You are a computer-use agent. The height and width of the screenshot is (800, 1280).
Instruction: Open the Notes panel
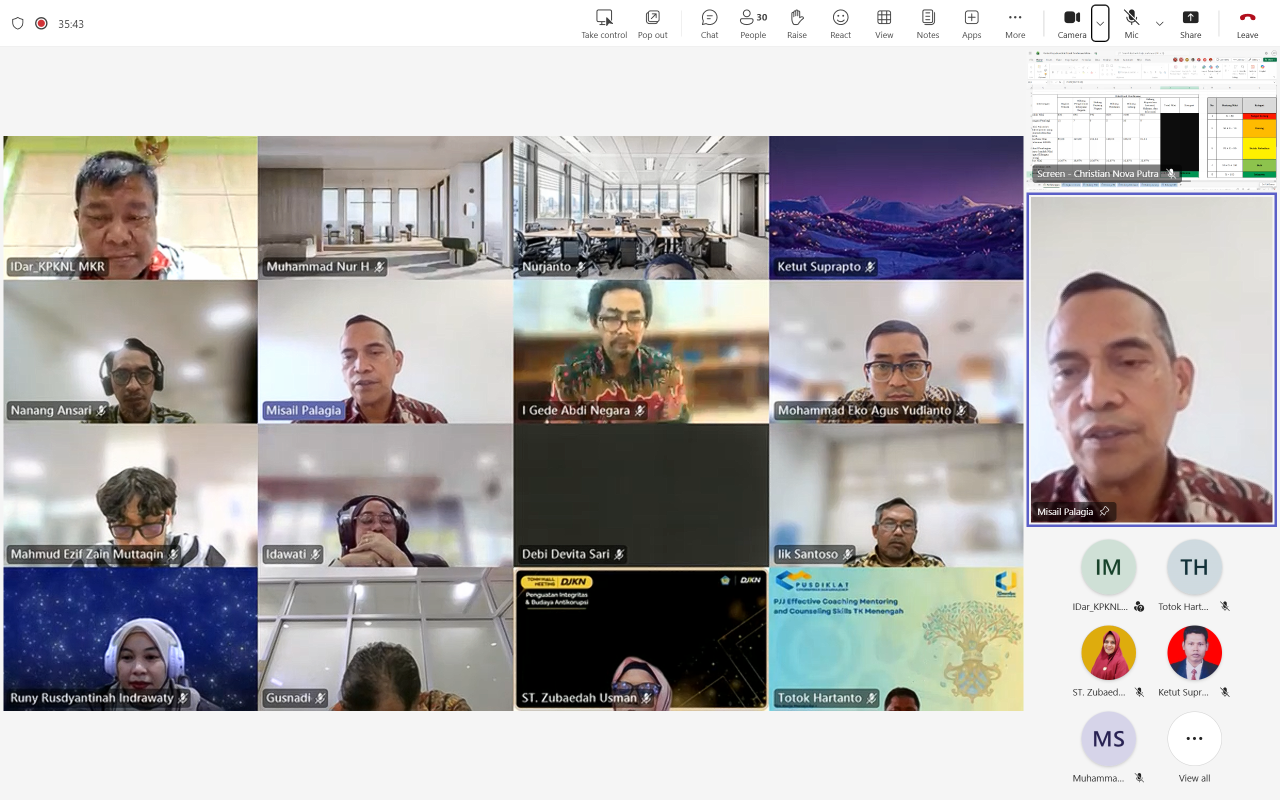pos(928,23)
